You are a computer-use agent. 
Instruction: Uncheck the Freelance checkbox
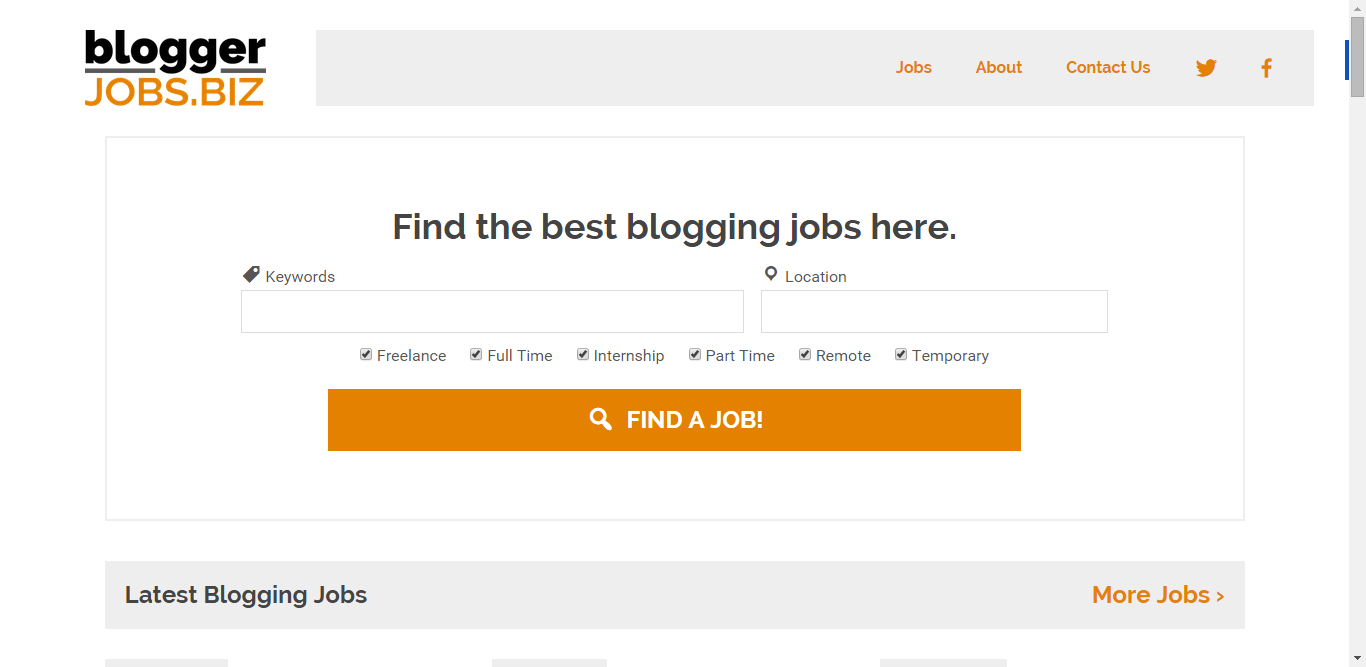tap(366, 354)
